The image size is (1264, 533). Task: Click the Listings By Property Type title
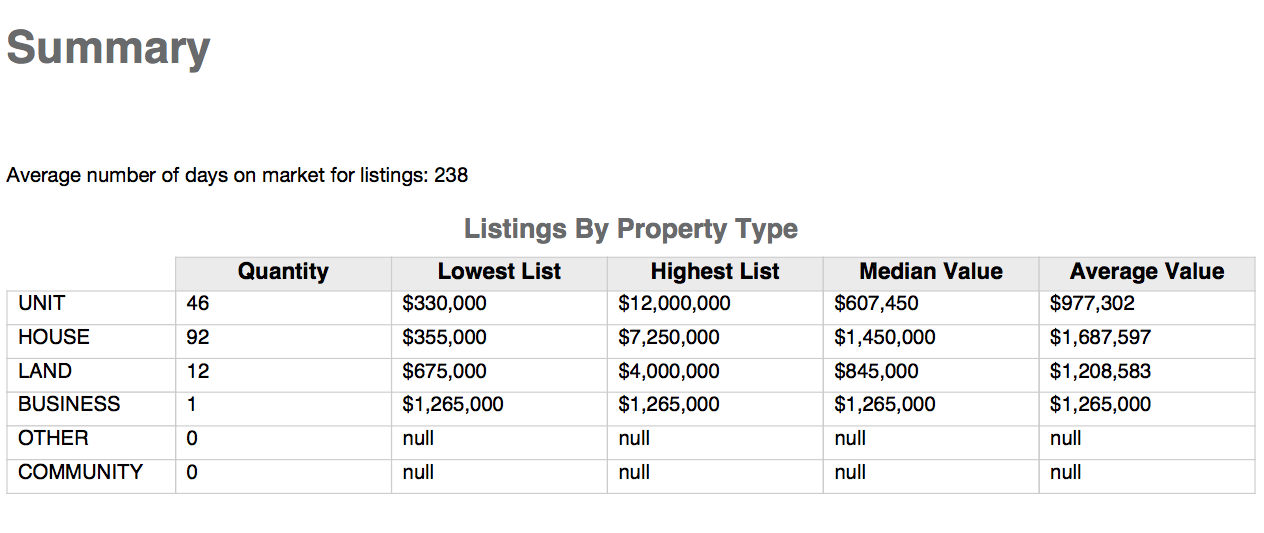(631, 229)
